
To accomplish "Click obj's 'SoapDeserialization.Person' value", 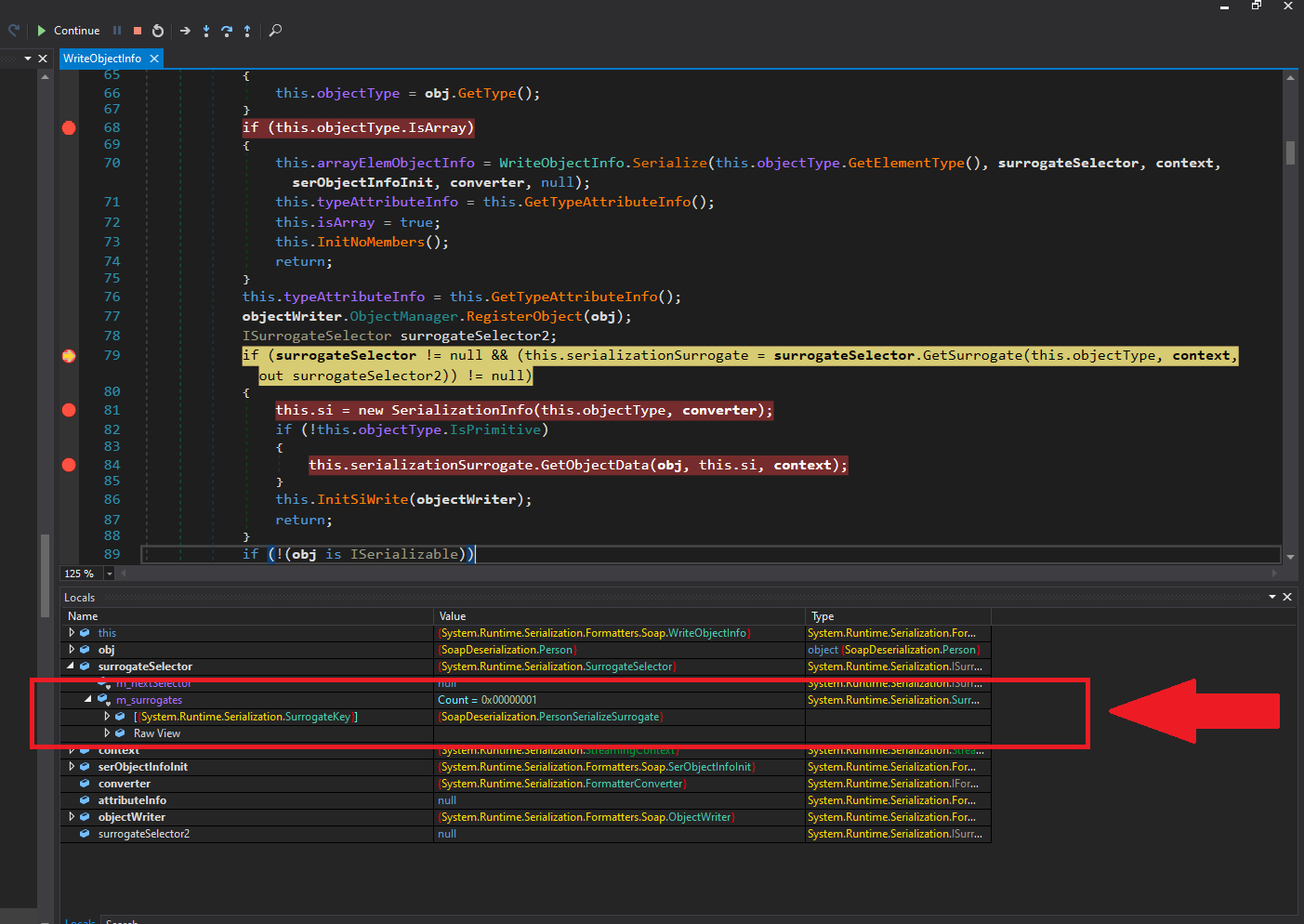I will (x=507, y=650).
